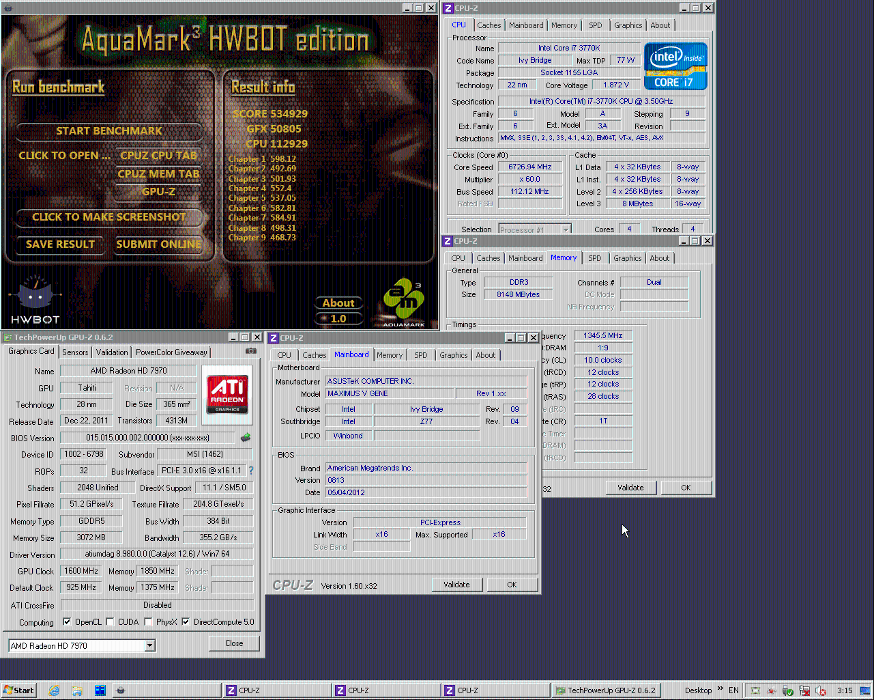Click the CPU-Z Z icon in top CPU window titlebar
The height and width of the screenshot is (700, 874).
click(448, 8)
